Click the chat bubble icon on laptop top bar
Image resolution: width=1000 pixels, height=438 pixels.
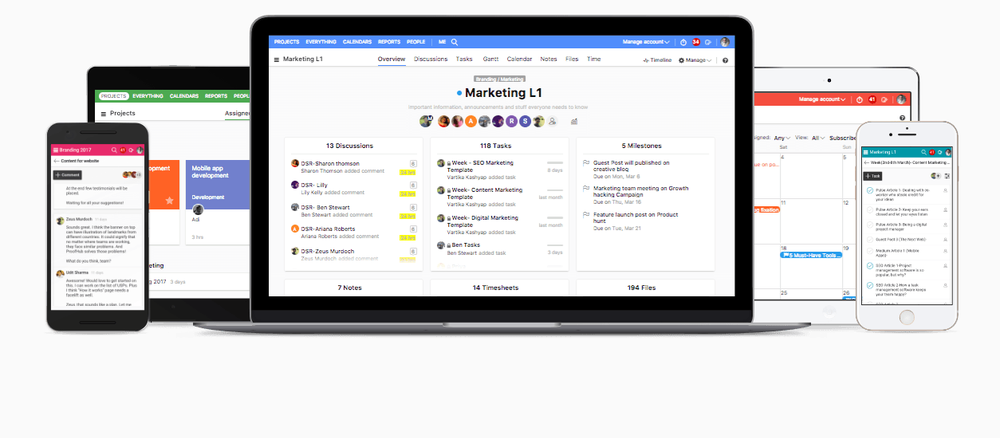click(x=708, y=43)
